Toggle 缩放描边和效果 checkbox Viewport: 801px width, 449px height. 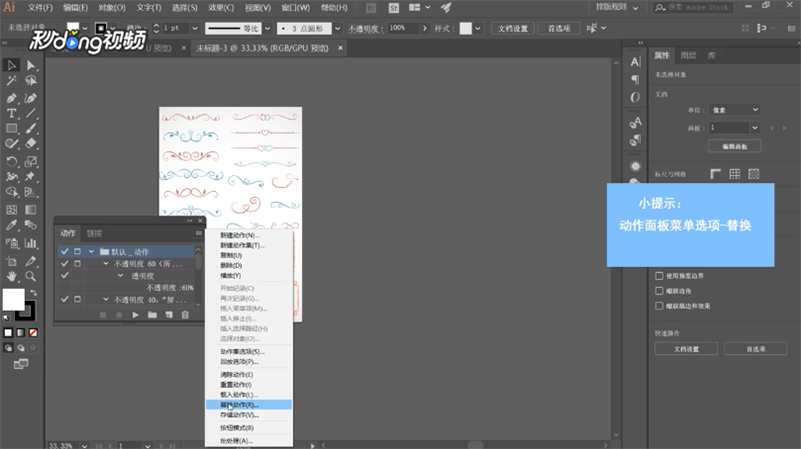pos(659,306)
